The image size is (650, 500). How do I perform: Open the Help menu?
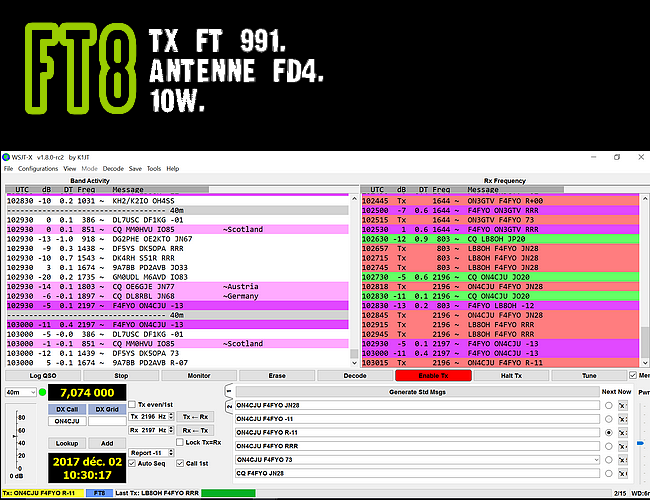click(x=172, y=169)
